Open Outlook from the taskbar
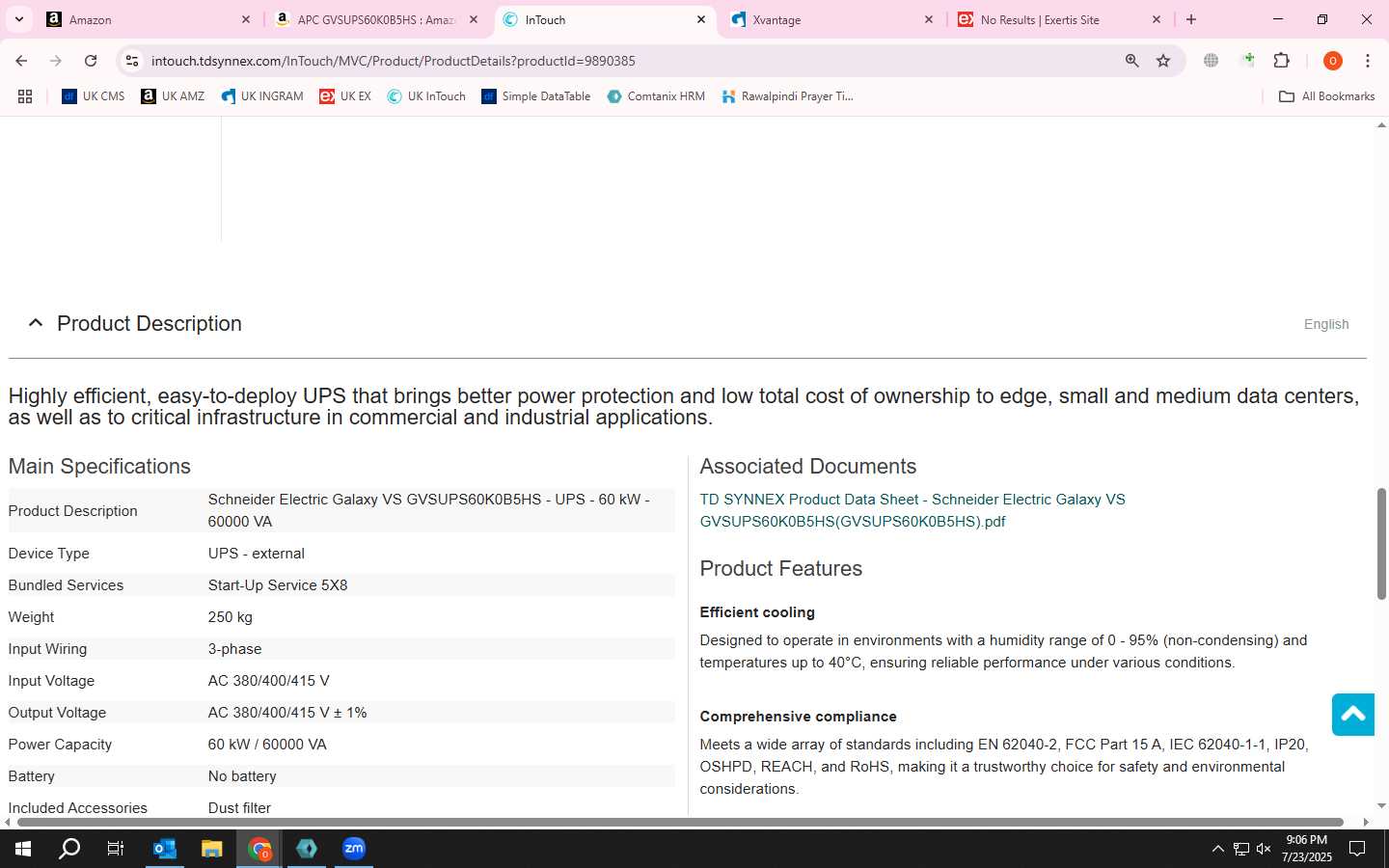The width and height of the screenshot is (1389, 868). point(165,849)
